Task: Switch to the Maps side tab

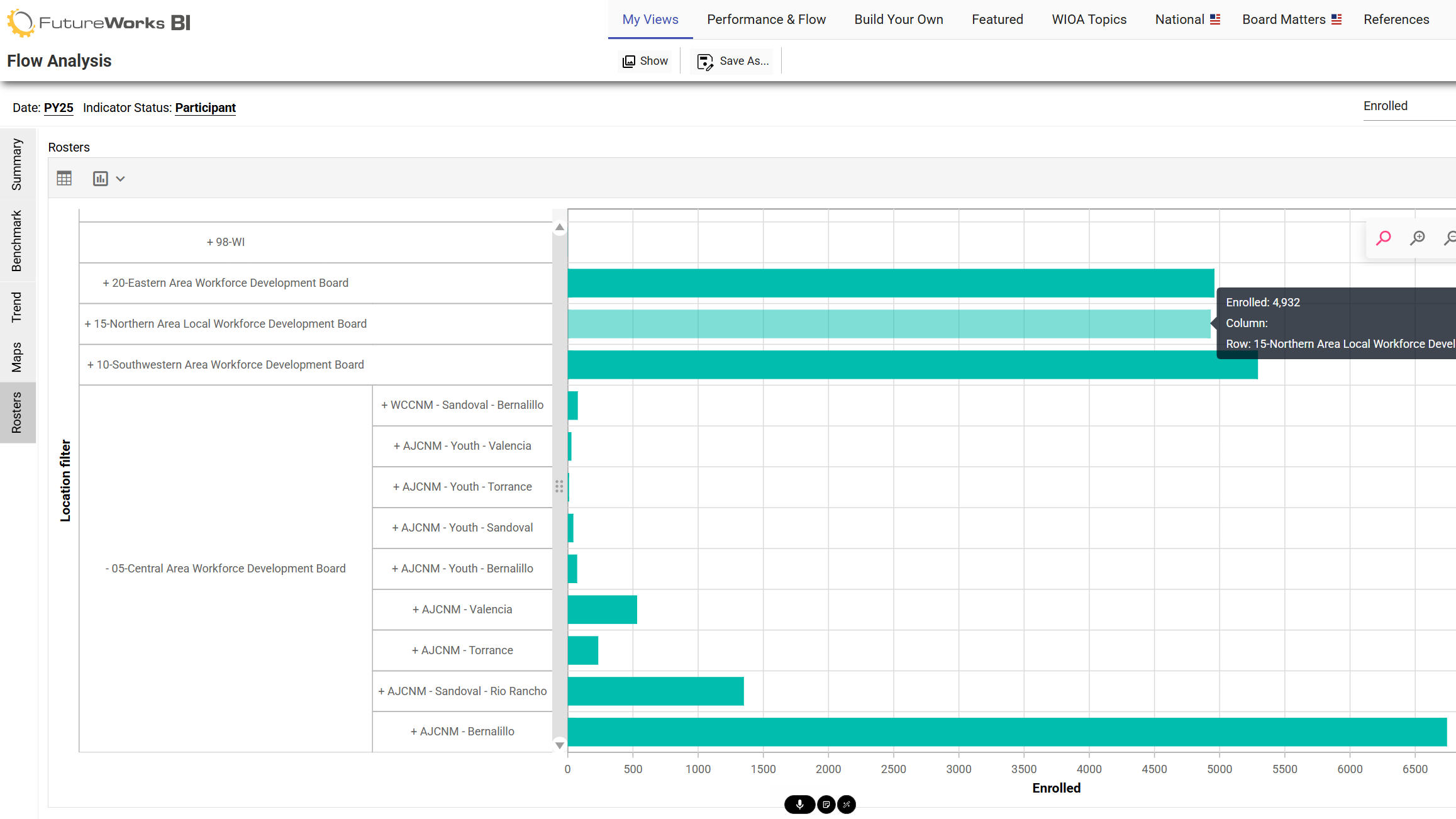Action: pos(17,357)
